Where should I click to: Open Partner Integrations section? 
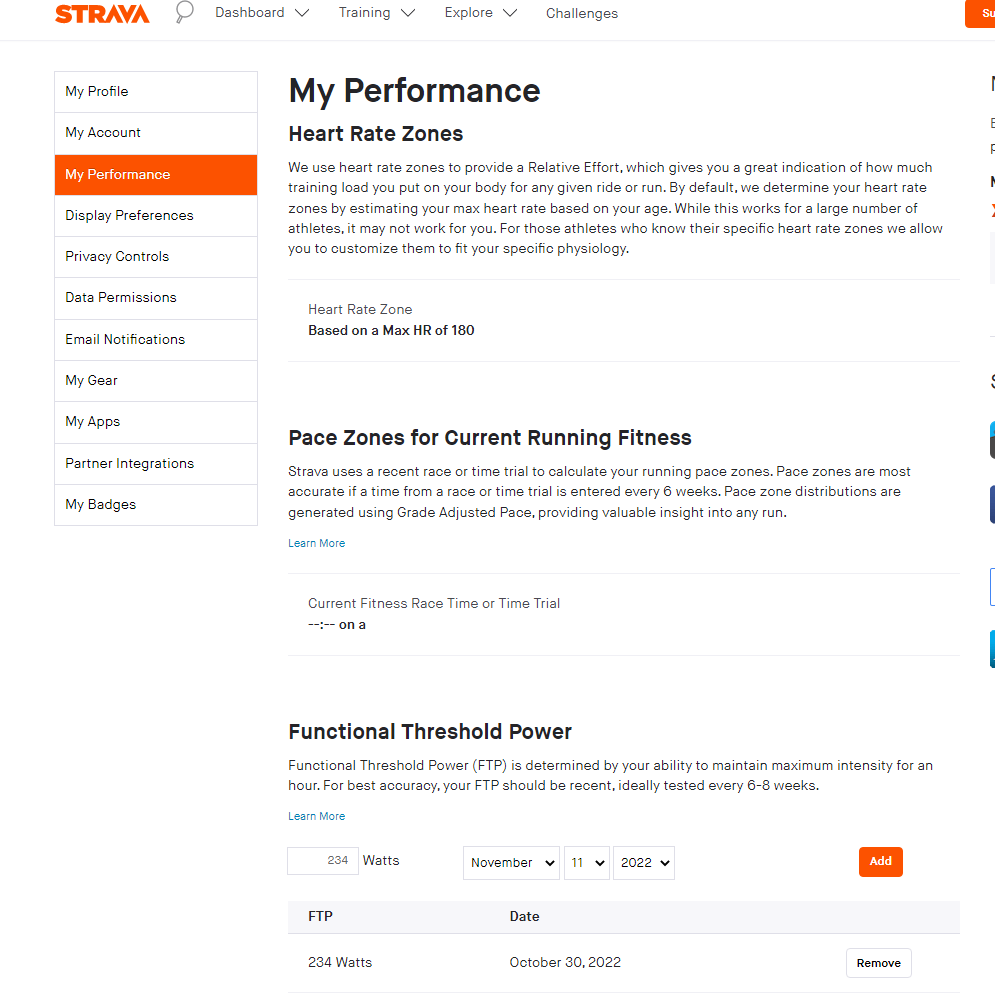130,463
